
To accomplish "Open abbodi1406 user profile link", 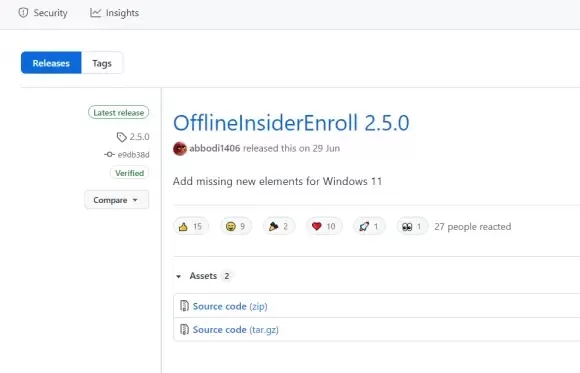I will [215, 148].
